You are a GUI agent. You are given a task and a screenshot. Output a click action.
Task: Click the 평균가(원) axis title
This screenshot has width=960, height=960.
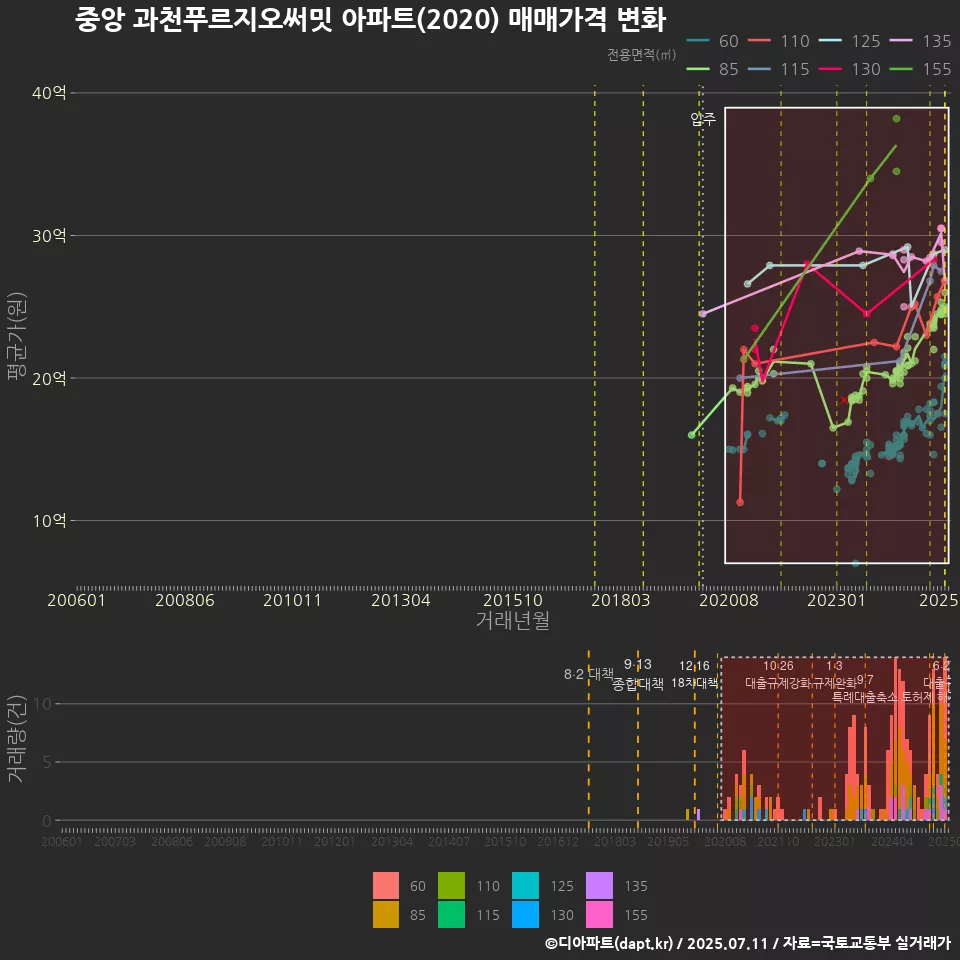[17, 336]
